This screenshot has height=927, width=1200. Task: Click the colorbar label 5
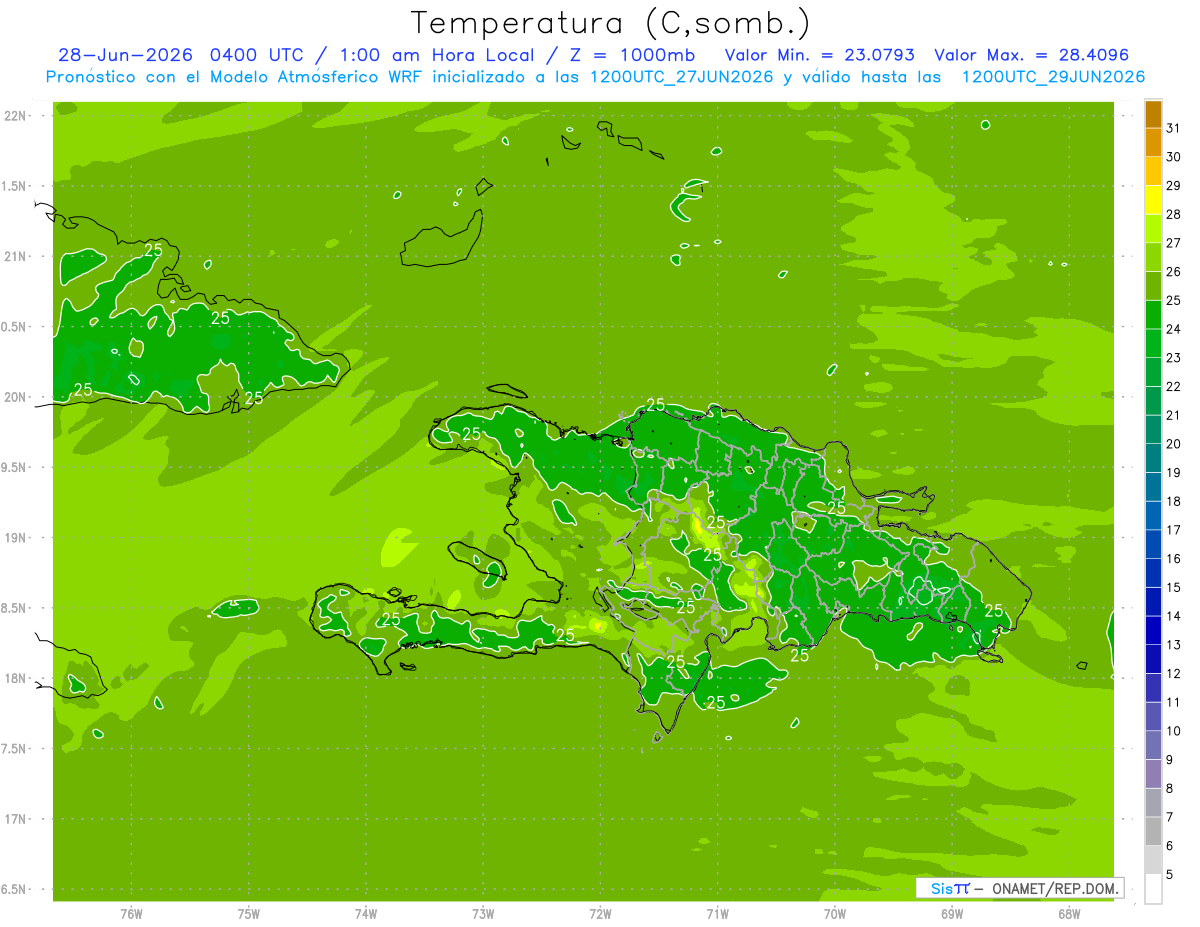[x=1170, y=875]
